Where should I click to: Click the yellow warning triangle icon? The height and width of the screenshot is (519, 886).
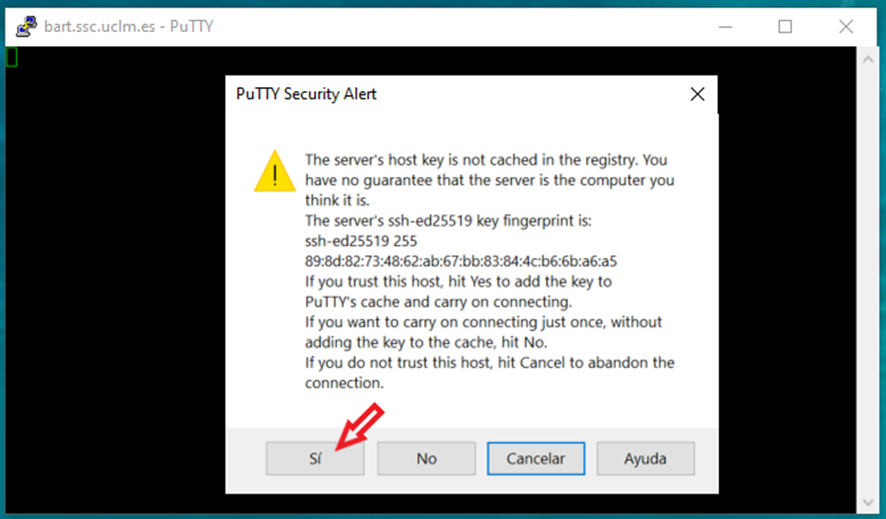coord(275,171)
